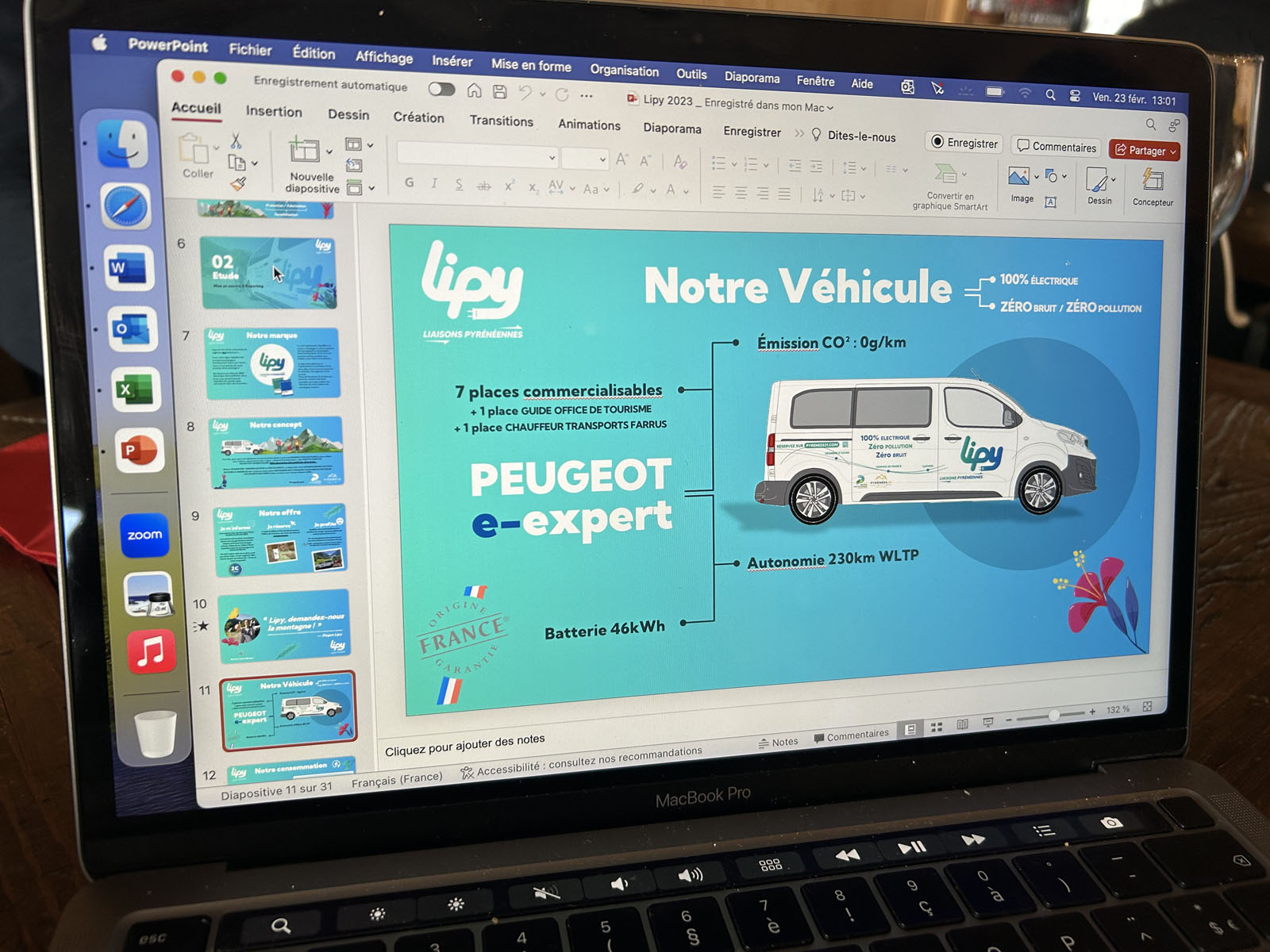
Task: Click the Align left icon
Action: [719, 192]
